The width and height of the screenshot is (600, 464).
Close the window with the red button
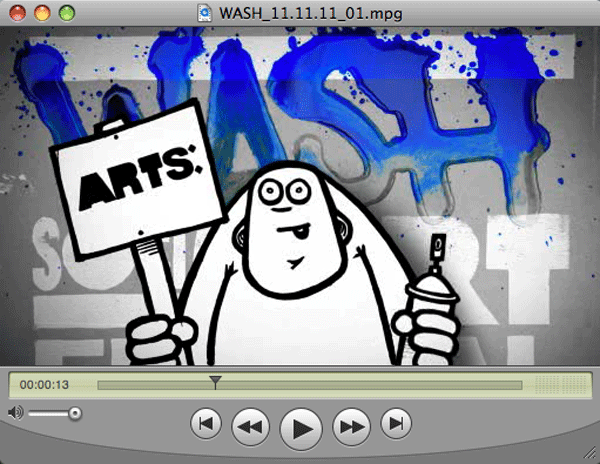[x=18, y=13]
